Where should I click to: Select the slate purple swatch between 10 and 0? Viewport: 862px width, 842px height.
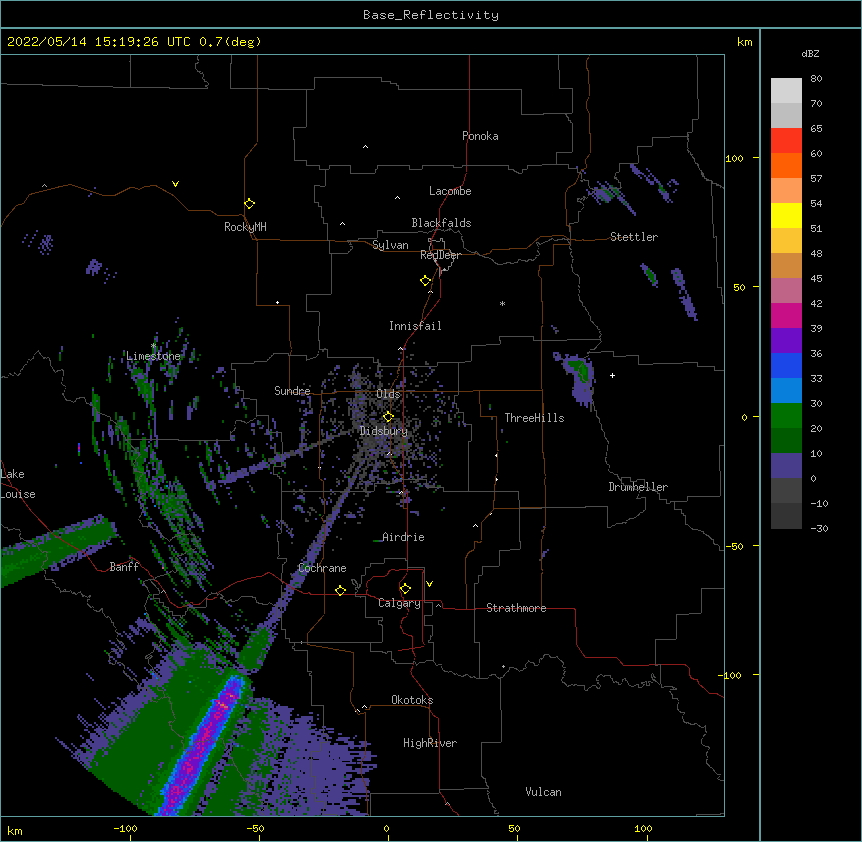click(x=786, y=466)
